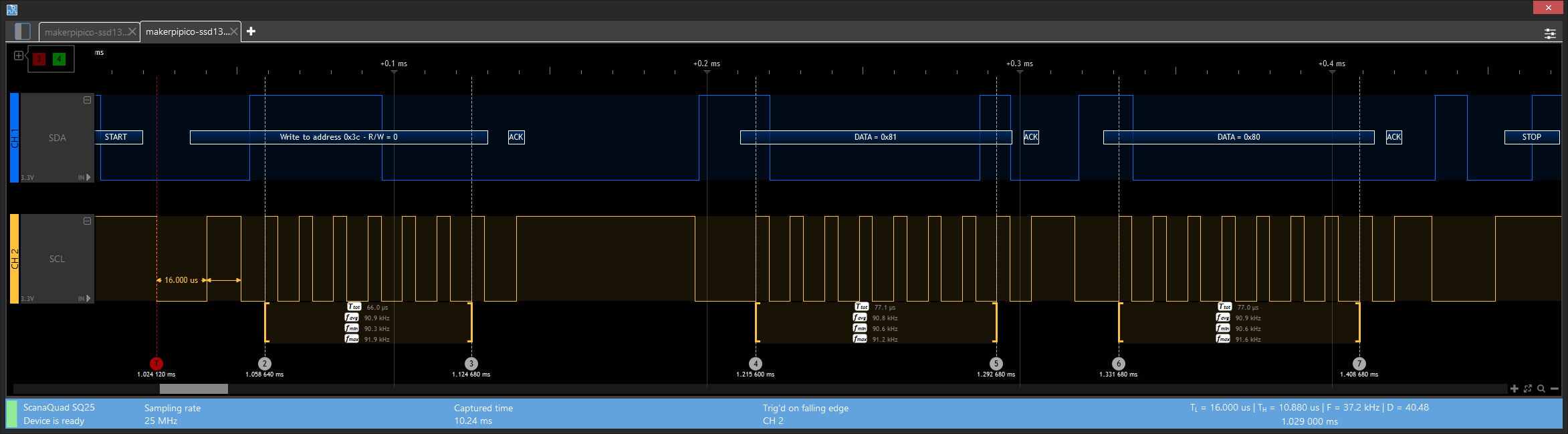
Task: Close the first makerpipico-ssd13 tab
Action: 132,31
